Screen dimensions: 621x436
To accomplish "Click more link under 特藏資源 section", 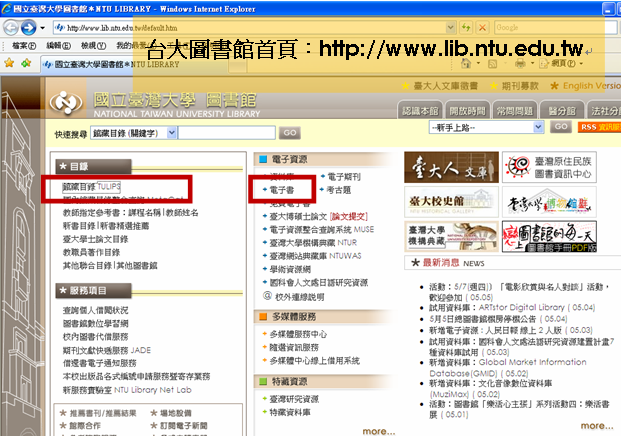I will tap(379, 431).
